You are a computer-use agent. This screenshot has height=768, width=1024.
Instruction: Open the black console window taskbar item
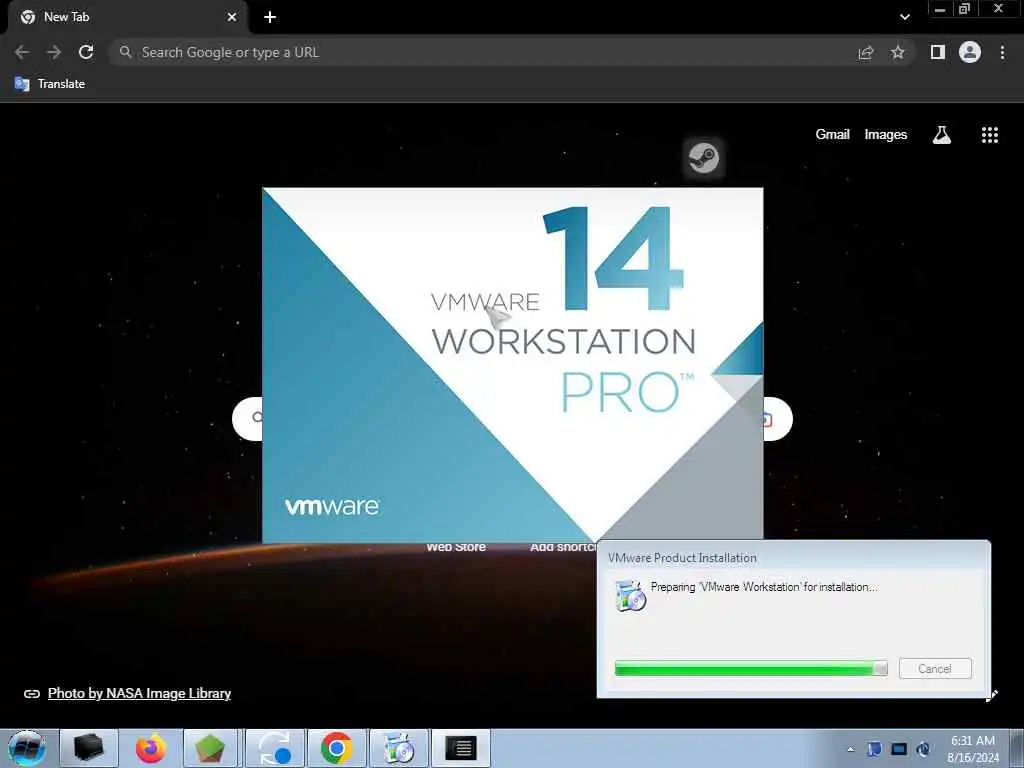[461, 748]
